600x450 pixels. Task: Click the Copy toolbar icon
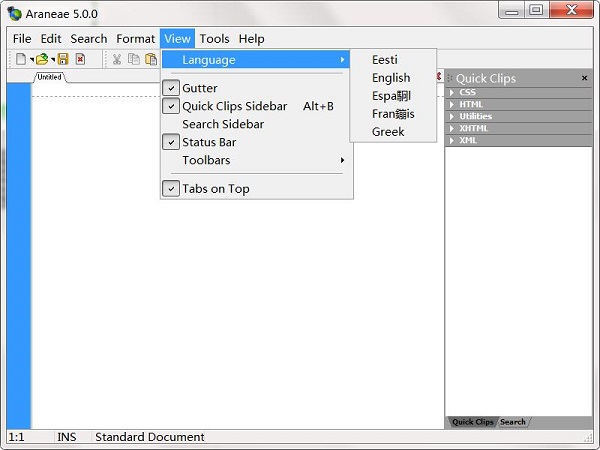[134, 59]
